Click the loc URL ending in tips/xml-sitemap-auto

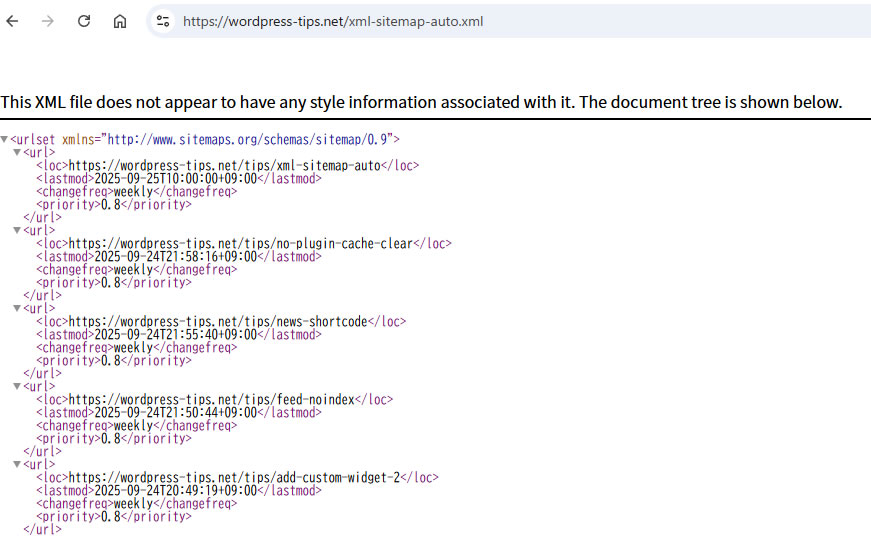[x=225, y=166]
